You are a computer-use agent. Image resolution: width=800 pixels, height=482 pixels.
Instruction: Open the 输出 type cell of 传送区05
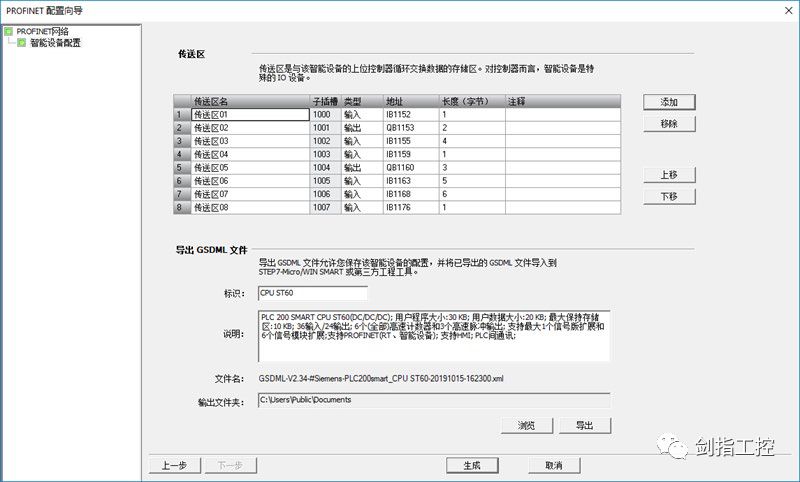coord(362,168)
